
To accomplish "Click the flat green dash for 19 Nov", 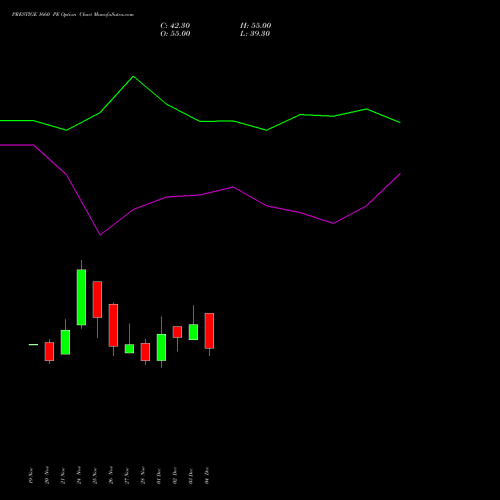I will (x=33, y=344).
